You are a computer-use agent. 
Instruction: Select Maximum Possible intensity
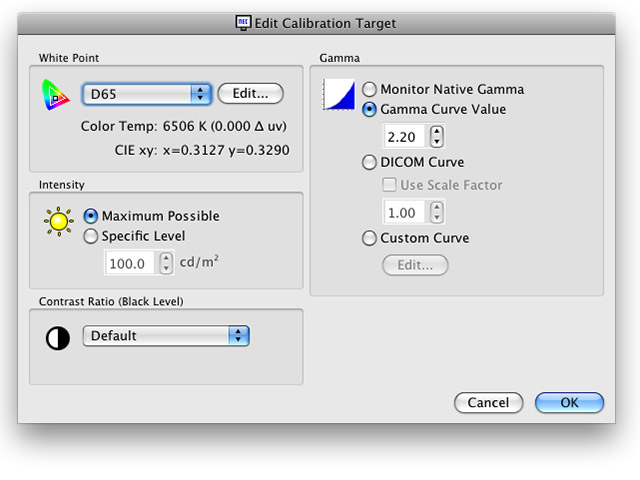click(x=92, y=216)
